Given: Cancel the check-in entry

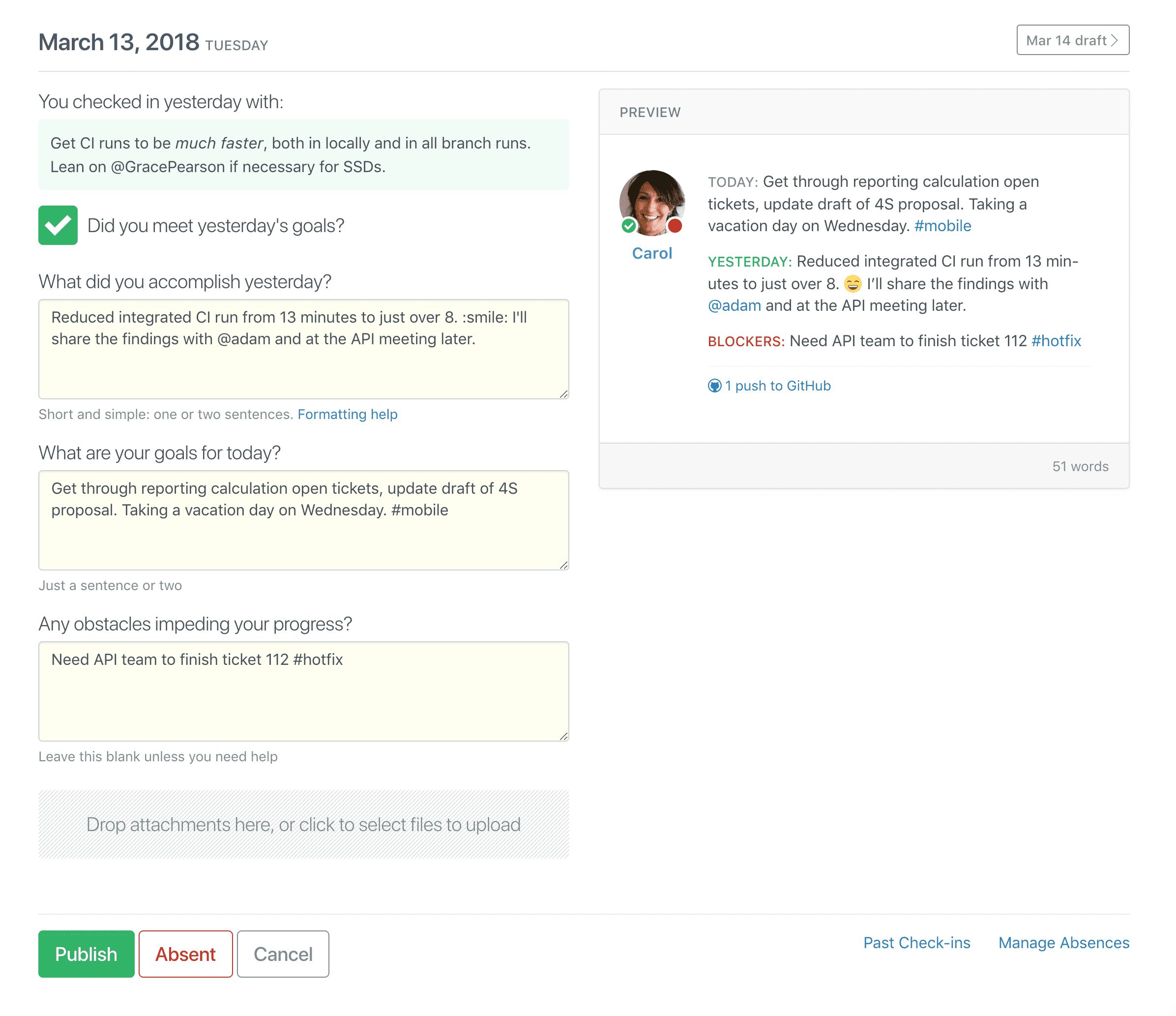Looking at the screenshot, I should click(x=283, y=954).
